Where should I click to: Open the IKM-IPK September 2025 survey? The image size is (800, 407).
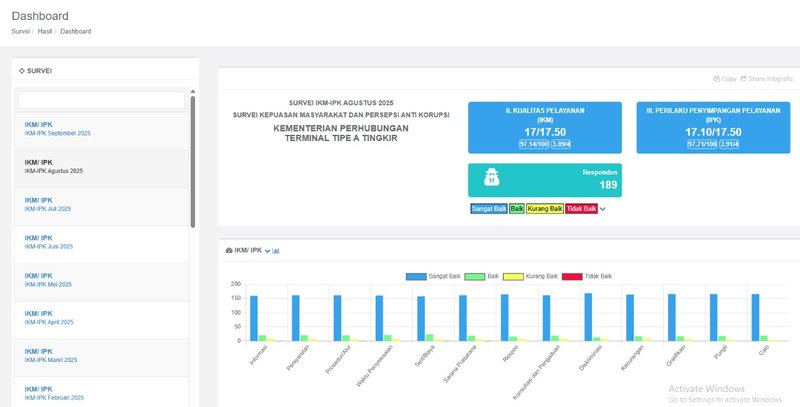pos(58,133)
